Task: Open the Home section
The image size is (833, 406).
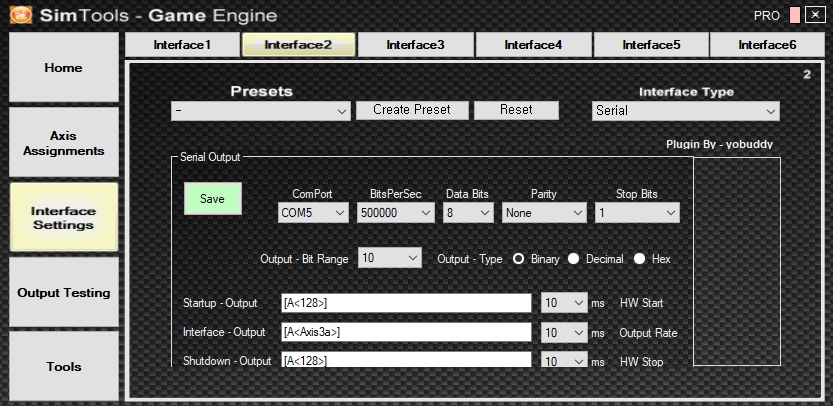Action: point(64,67)
